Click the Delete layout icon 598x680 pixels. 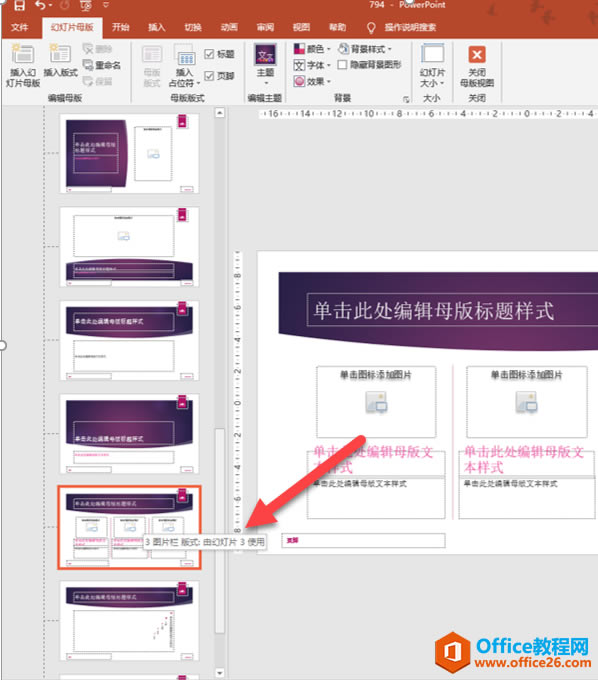[88, 49]
